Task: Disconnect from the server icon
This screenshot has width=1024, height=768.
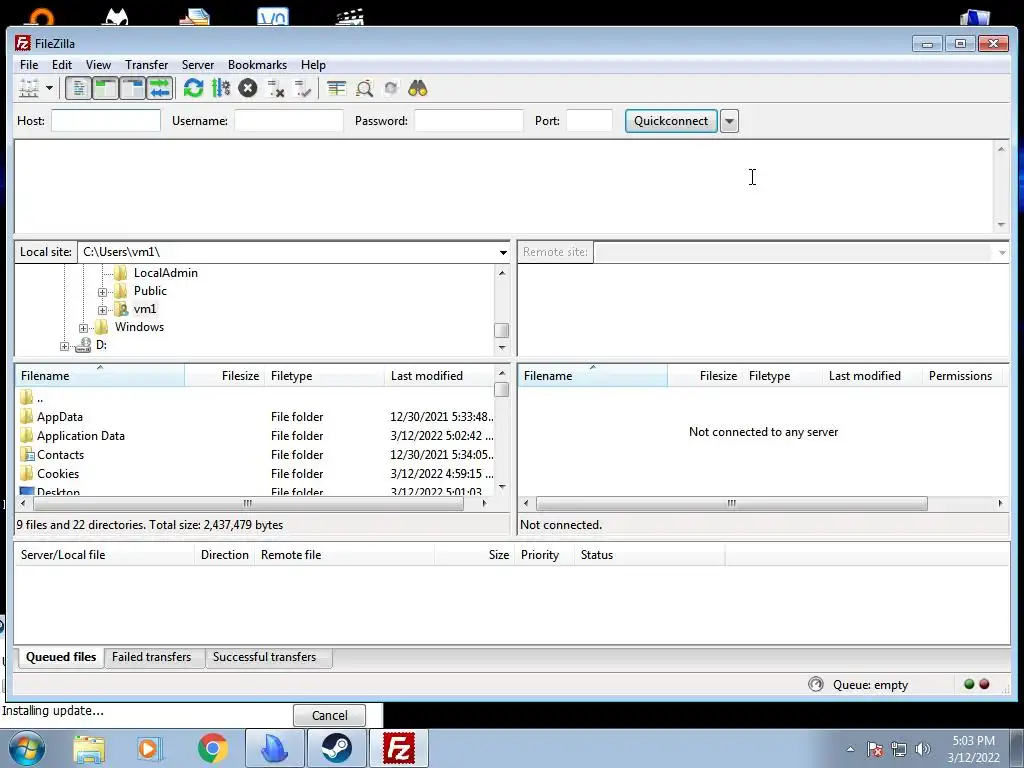Action: [276, 88]
